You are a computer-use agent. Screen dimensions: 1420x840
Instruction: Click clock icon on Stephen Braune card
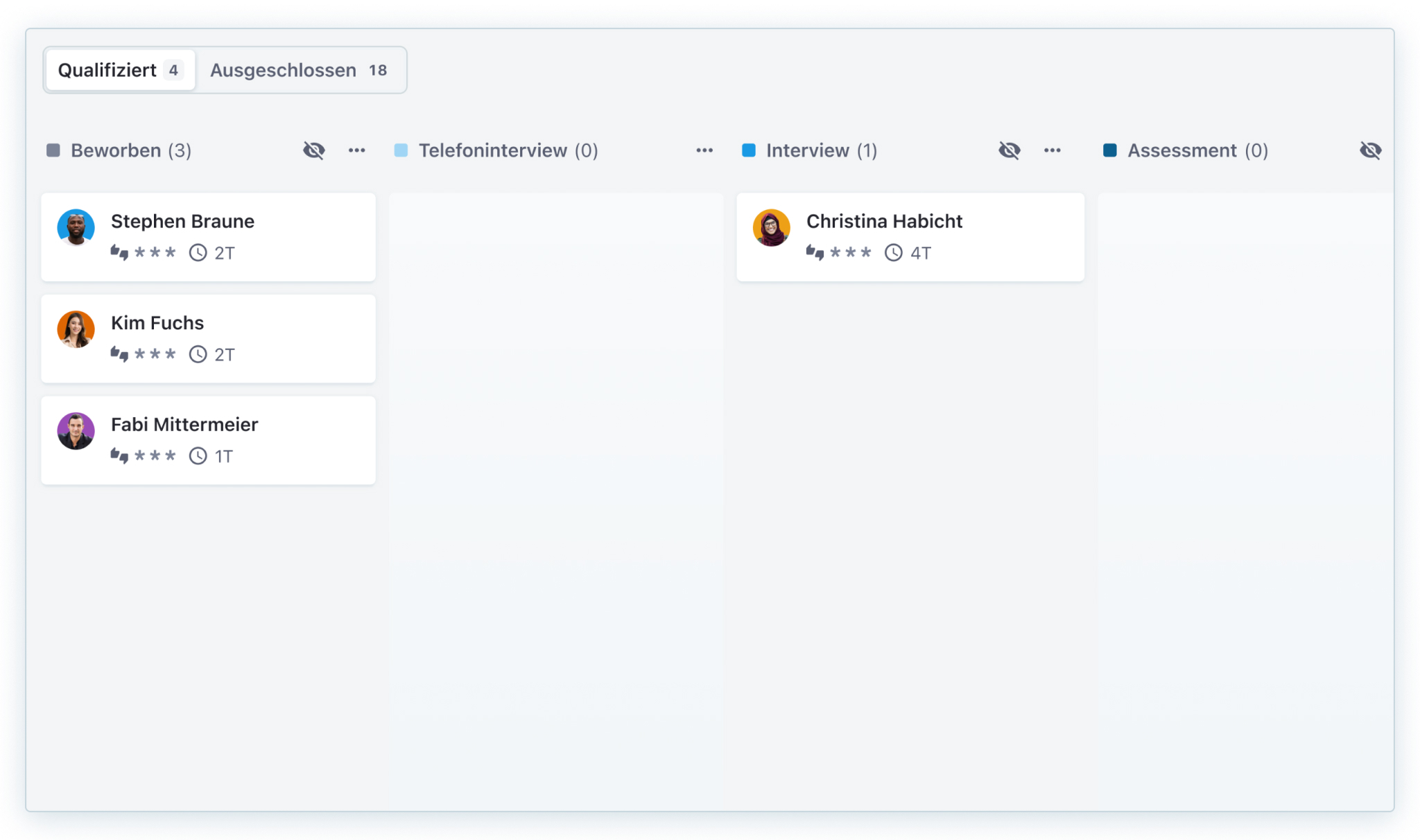point(198,252)
